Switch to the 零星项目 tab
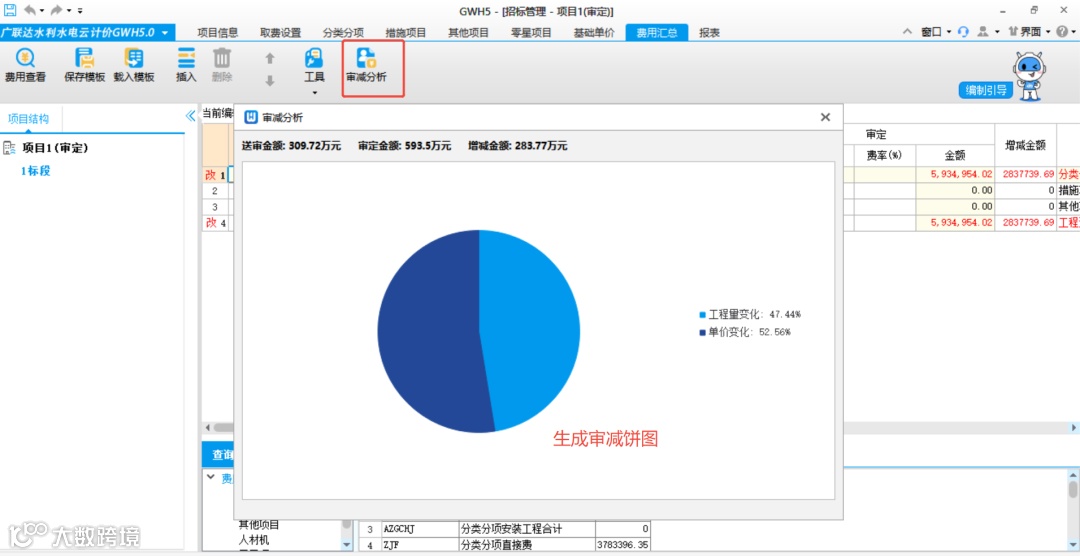The image size is (1080, 556). point(531,32)
